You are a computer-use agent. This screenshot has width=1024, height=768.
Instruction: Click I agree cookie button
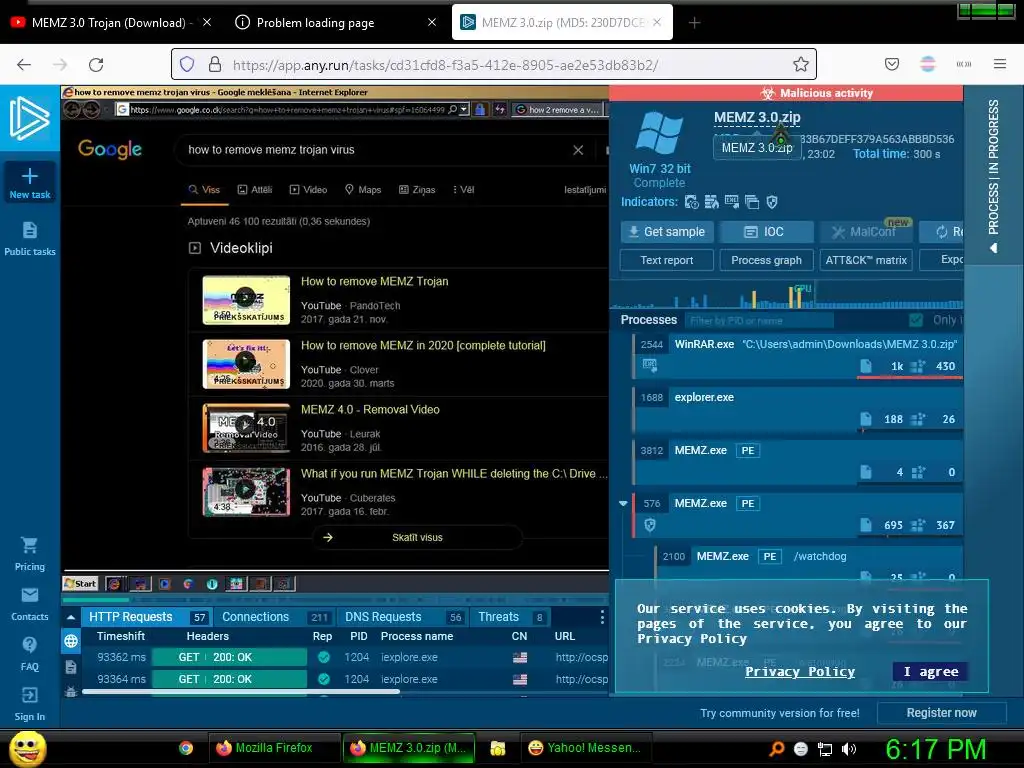click(931, 671)
